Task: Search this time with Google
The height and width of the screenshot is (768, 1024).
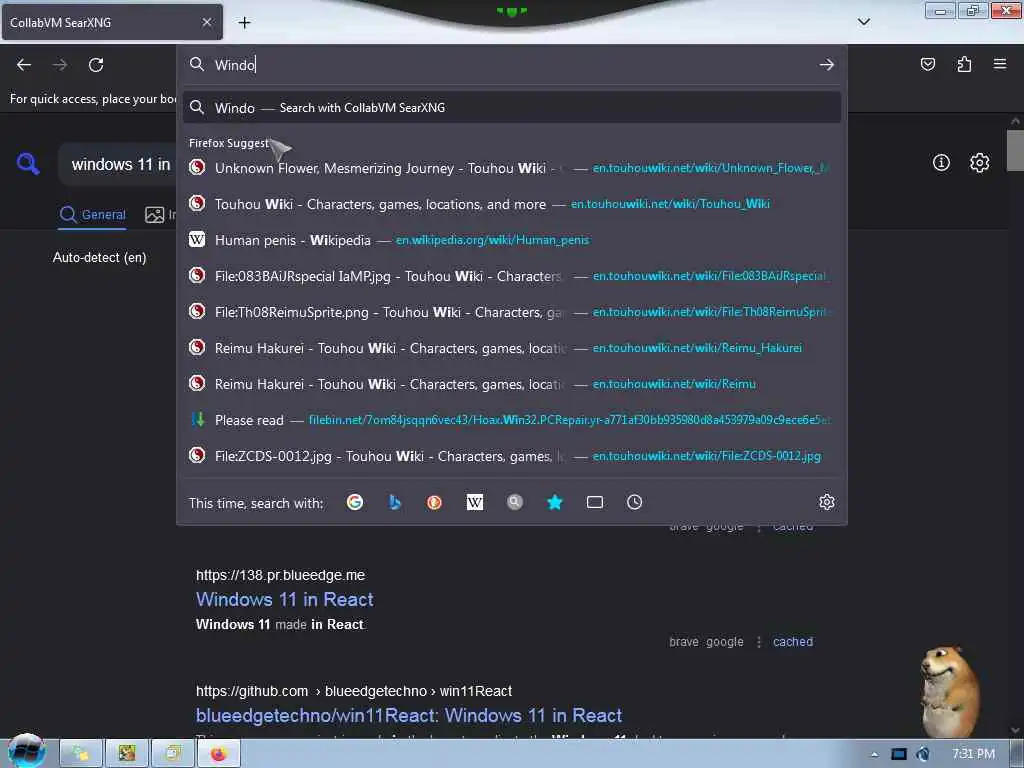Action: [x=355, y=502]
